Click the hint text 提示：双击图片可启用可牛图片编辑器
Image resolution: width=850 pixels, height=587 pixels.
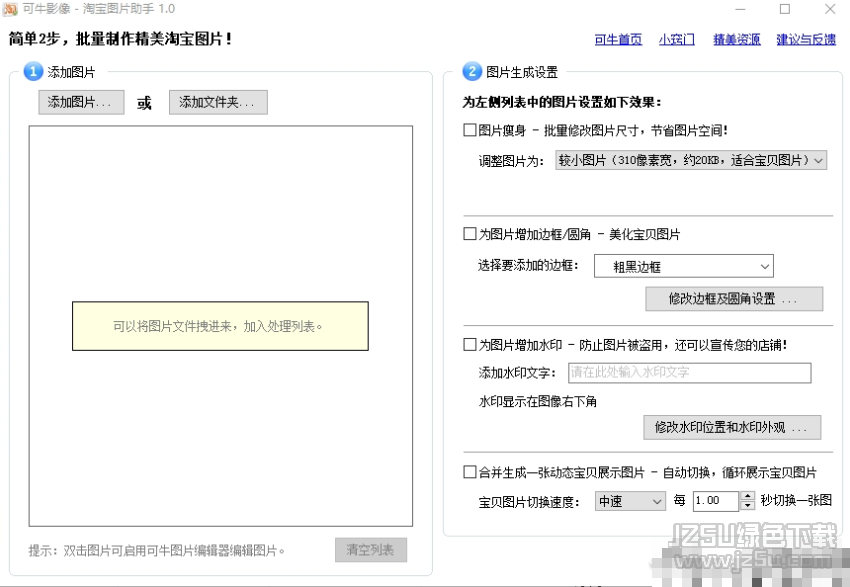[157, 551]
